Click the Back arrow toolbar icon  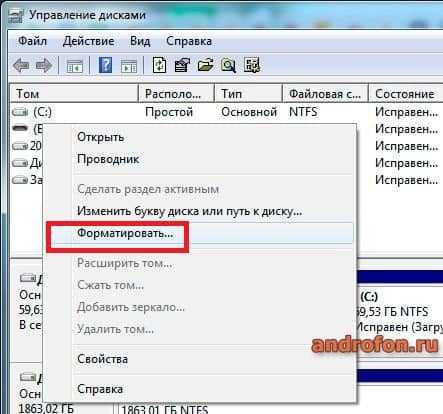[21, 65]
